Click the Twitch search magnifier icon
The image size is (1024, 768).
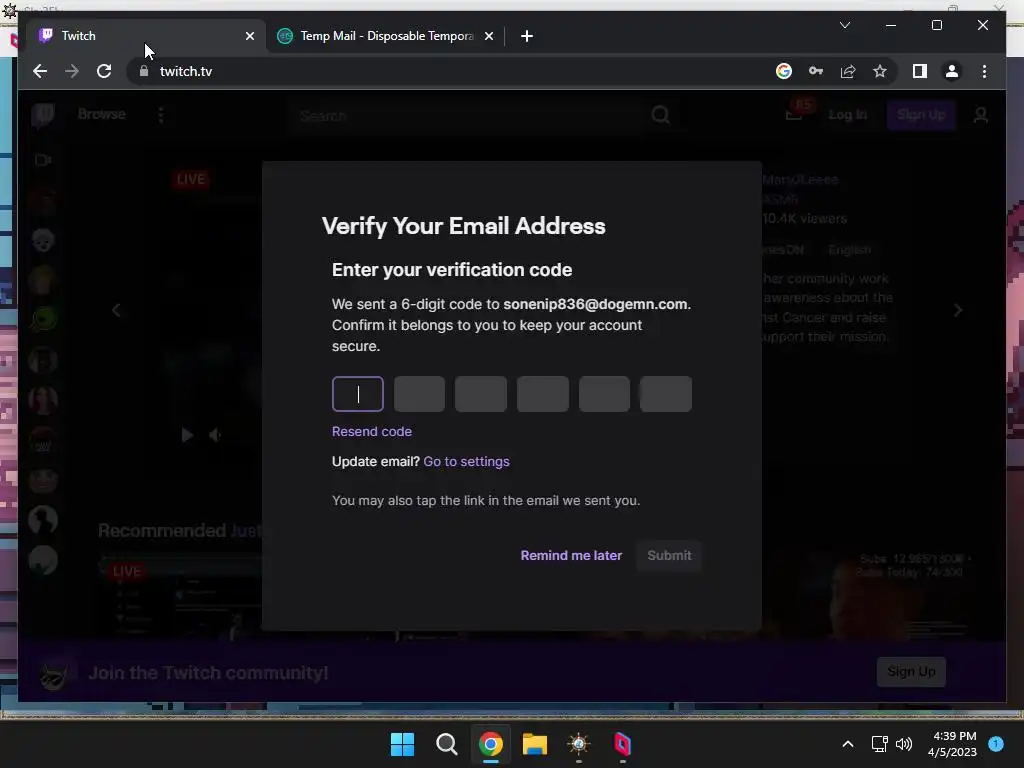660,116
